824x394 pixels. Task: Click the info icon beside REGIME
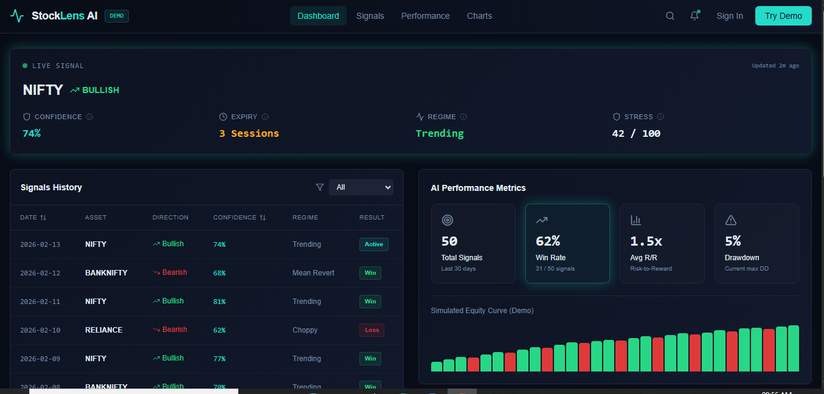point(463,117)
